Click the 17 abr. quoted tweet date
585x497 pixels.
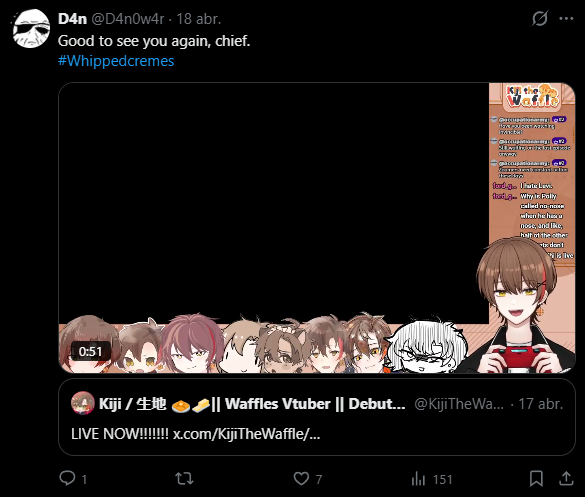click(x=541, y=404)
